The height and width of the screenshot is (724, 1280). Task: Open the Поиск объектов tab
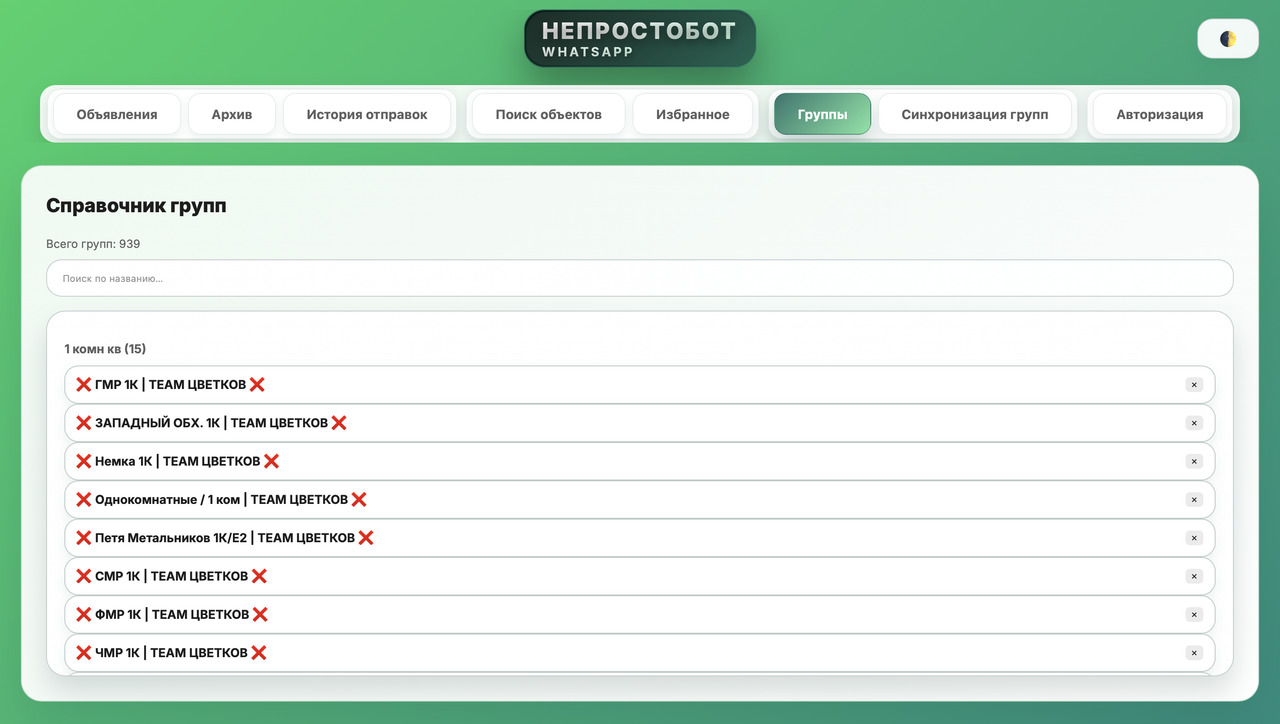[x=549, y=114]
